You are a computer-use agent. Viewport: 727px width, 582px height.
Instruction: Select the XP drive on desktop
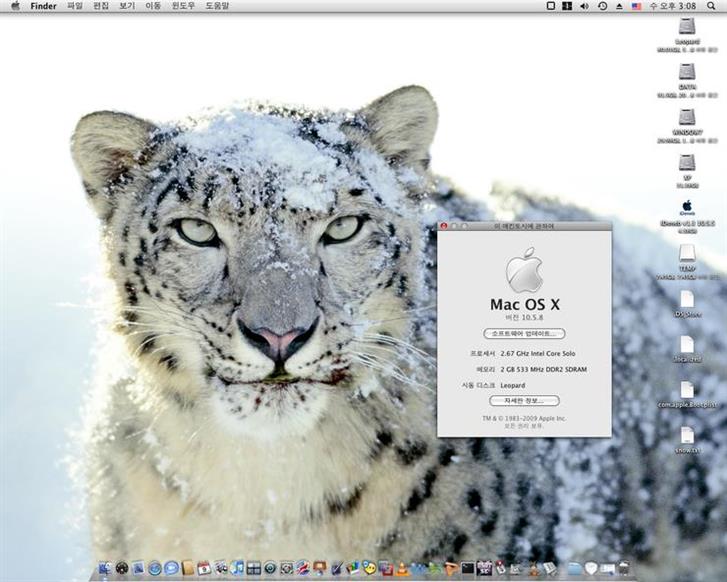pos(687,163)
